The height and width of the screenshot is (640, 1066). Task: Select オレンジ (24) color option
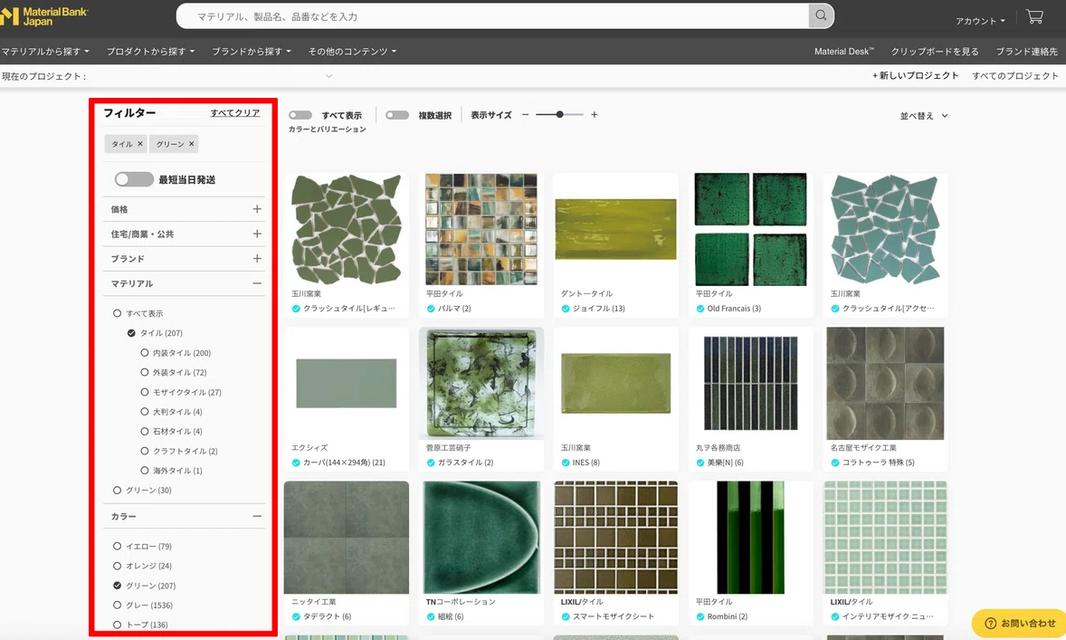[x=117, y=567]
